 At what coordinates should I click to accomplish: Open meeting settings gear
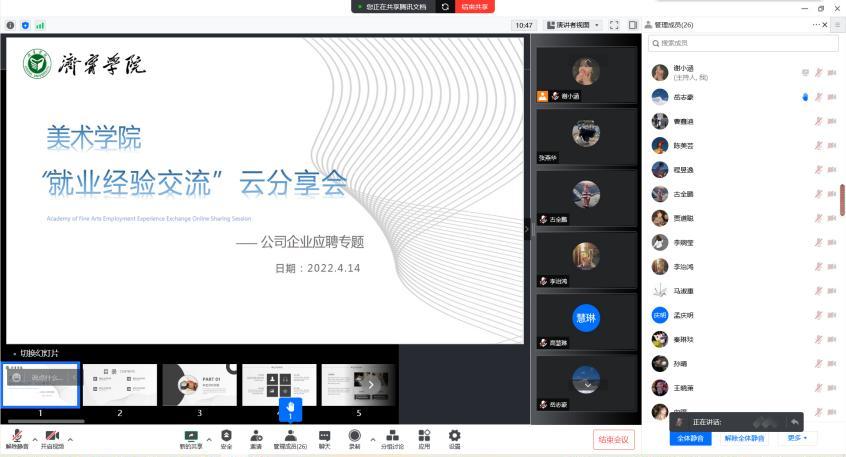tap(454, 438)
